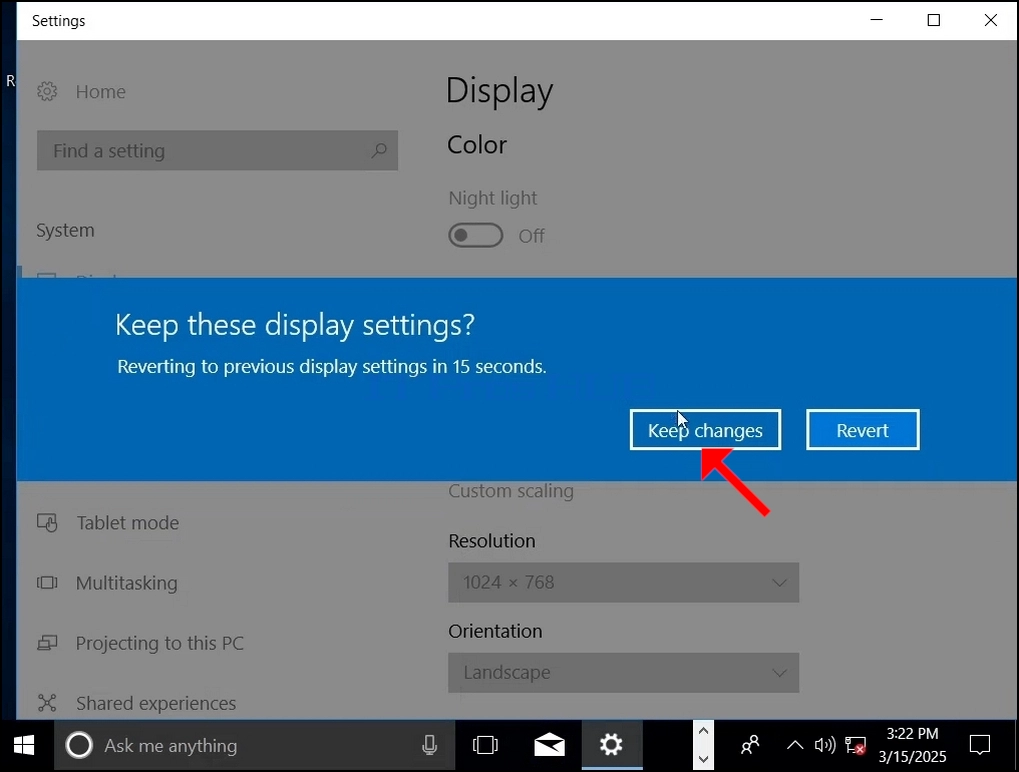Expand the Orientation Landscape dropdown
Viewport: 1019px width, 772px height.
[623, 673]
